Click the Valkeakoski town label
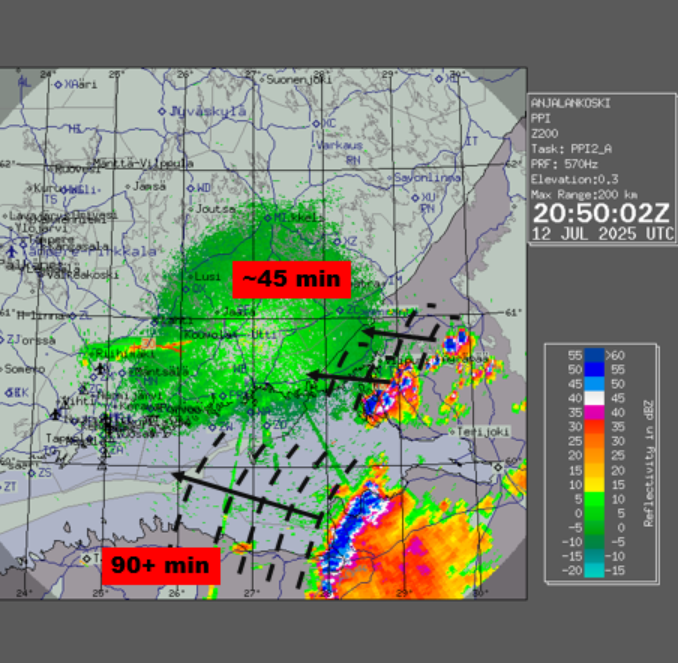 point(82,275)
